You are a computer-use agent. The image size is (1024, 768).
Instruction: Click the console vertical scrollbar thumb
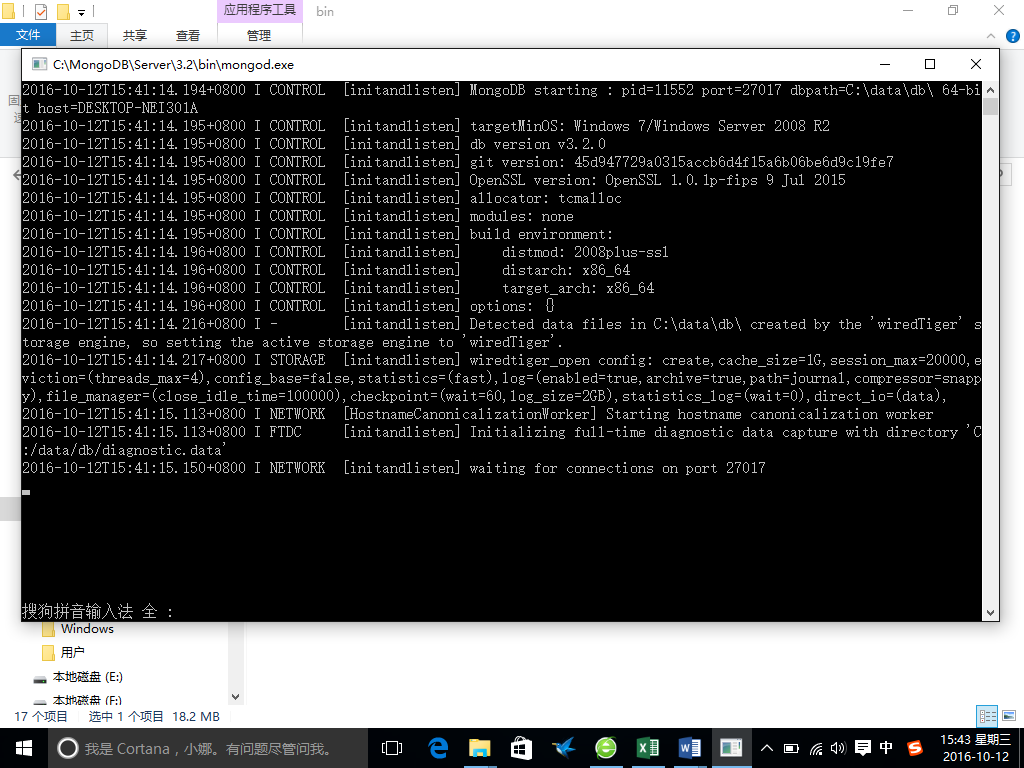coord(990,106)
